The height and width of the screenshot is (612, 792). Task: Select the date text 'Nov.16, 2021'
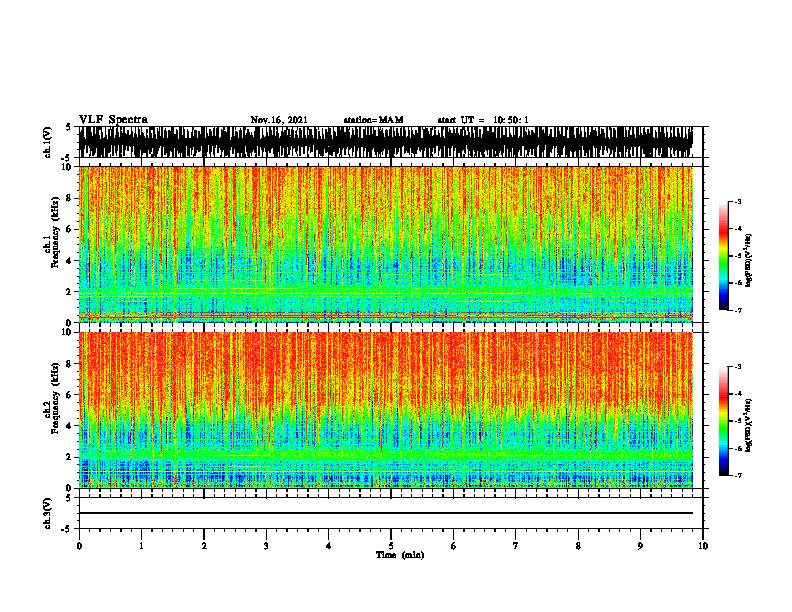(x=279, y=120)
